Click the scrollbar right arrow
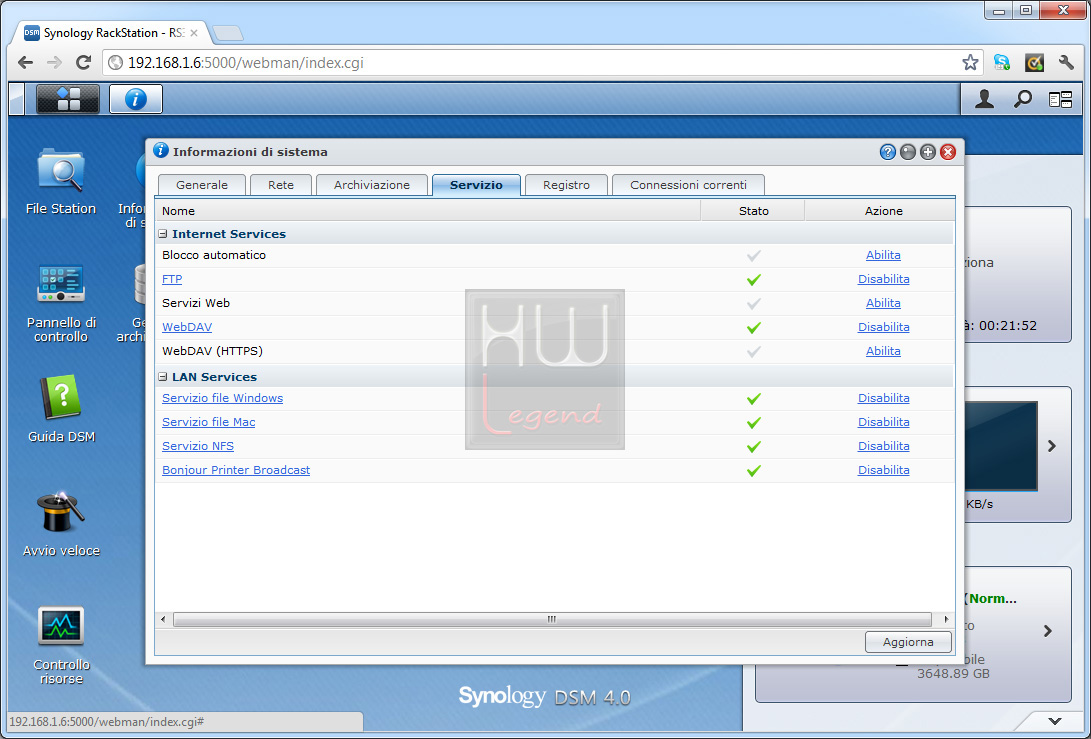The height and width of the screenshot is (739, 1091). coord(946,619)
